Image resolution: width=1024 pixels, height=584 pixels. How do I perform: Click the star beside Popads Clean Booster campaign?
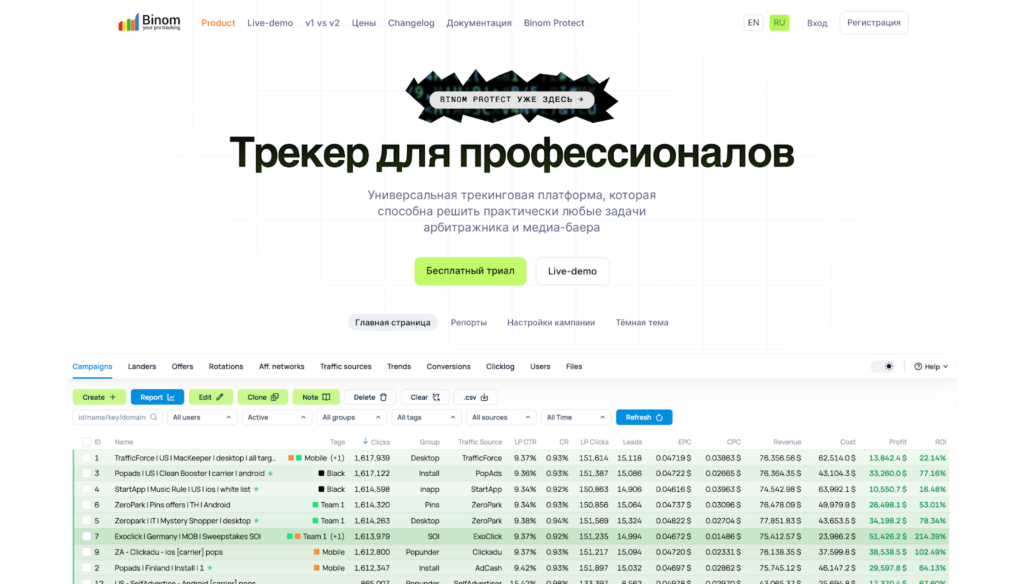(270, 474)
